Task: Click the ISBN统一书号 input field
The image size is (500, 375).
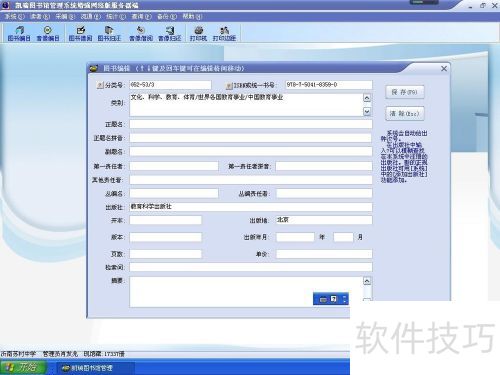Action: pyautogui.click(x=329, y=85)
